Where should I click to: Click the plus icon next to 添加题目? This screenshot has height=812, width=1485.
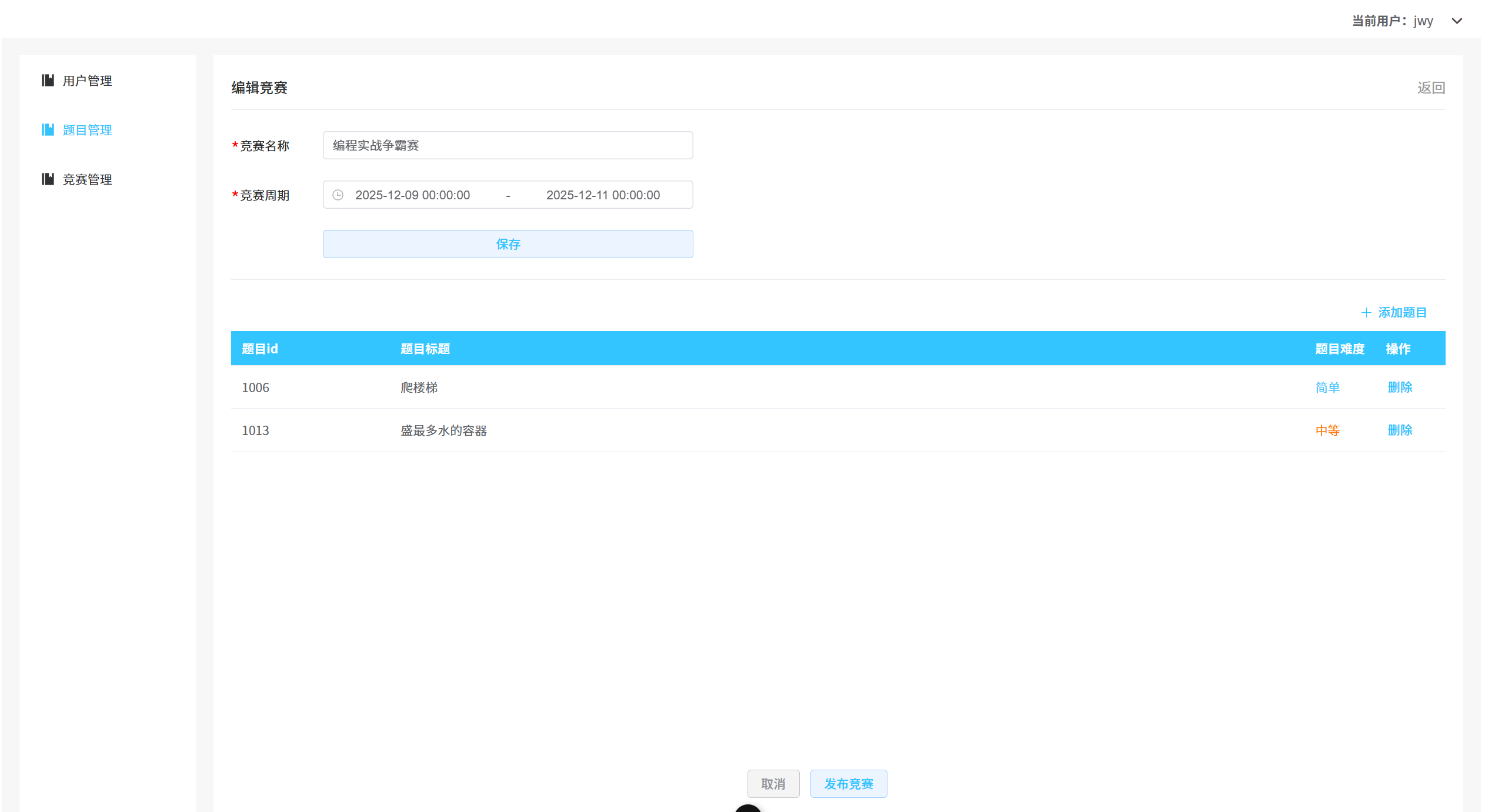coord(1366,312)
